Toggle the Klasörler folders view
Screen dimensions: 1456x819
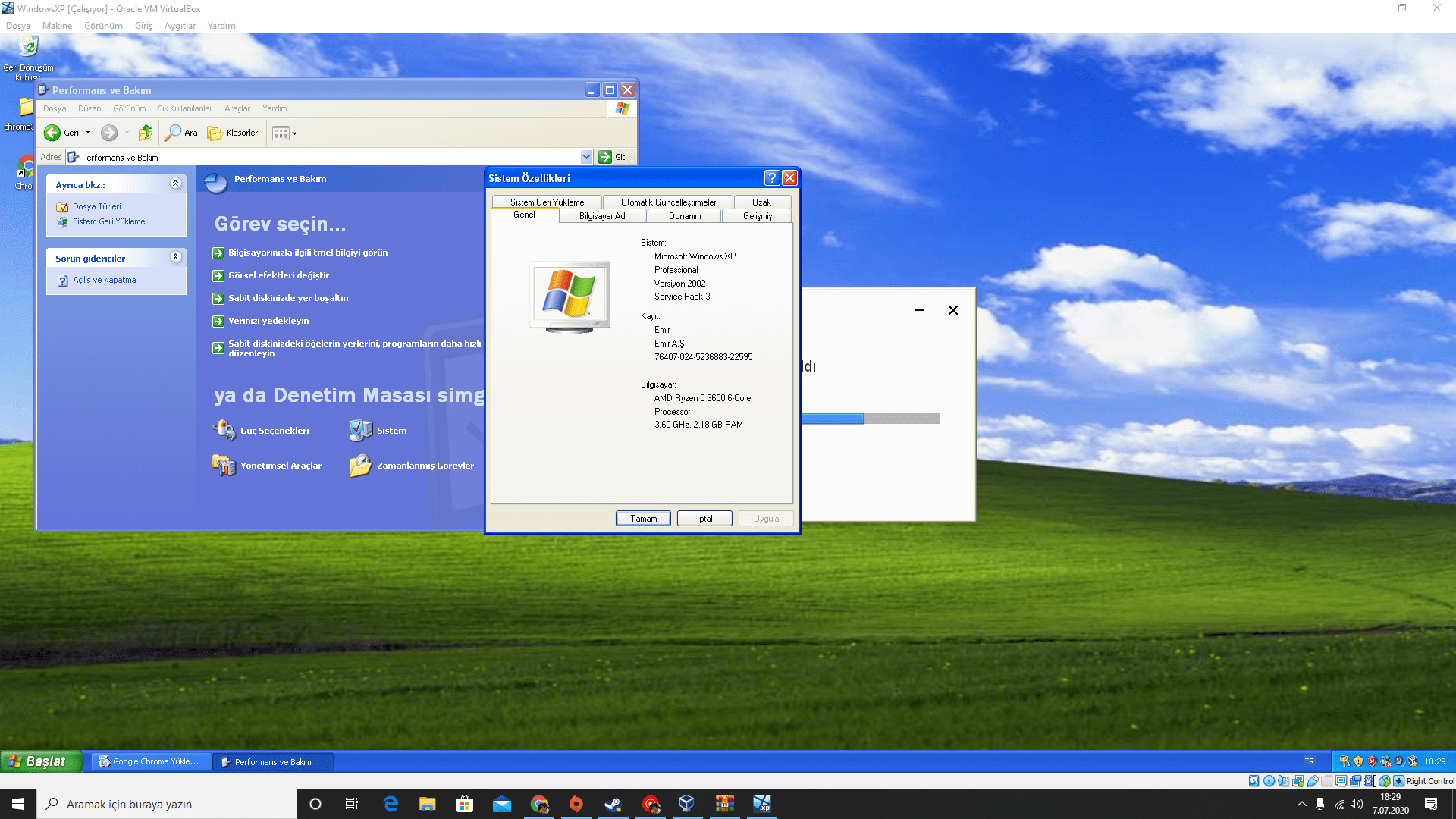[x=233, y=133]
